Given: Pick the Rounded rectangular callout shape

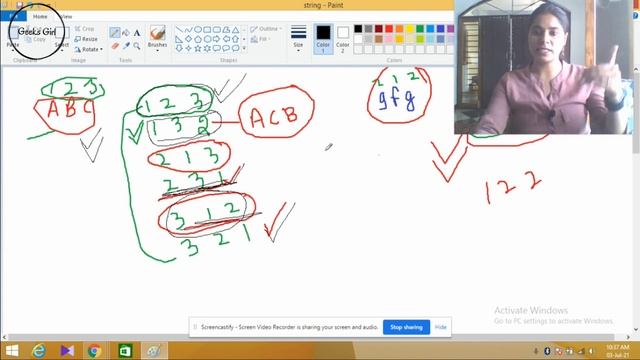Looking at the screenshot, I should 217,48.
